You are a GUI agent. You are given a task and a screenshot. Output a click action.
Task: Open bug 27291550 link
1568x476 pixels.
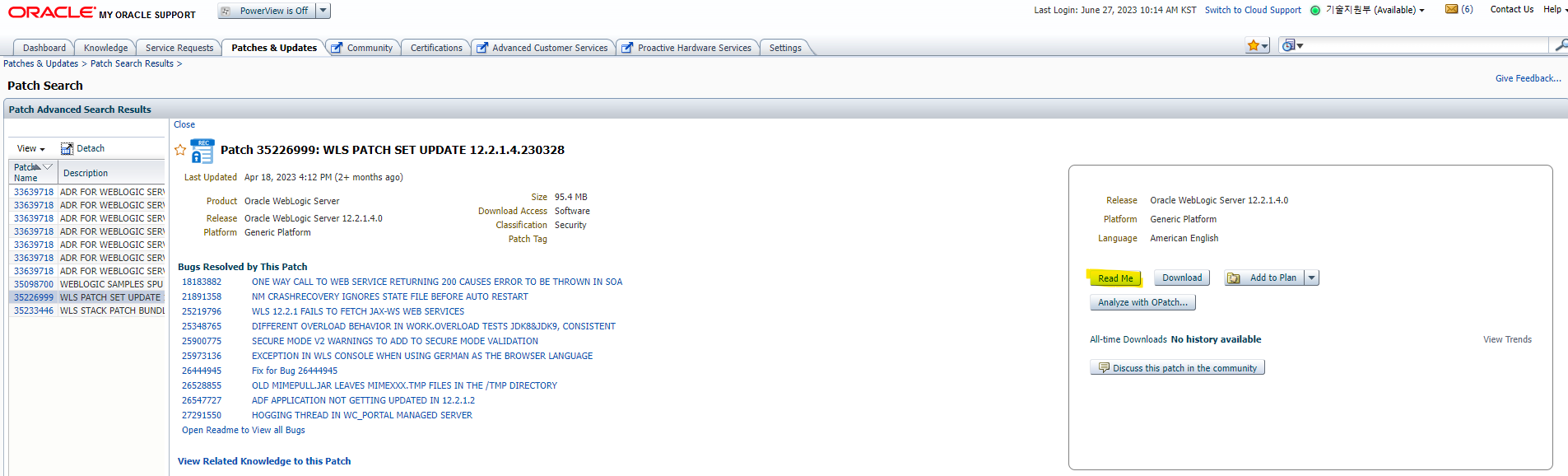coord(202,415)
